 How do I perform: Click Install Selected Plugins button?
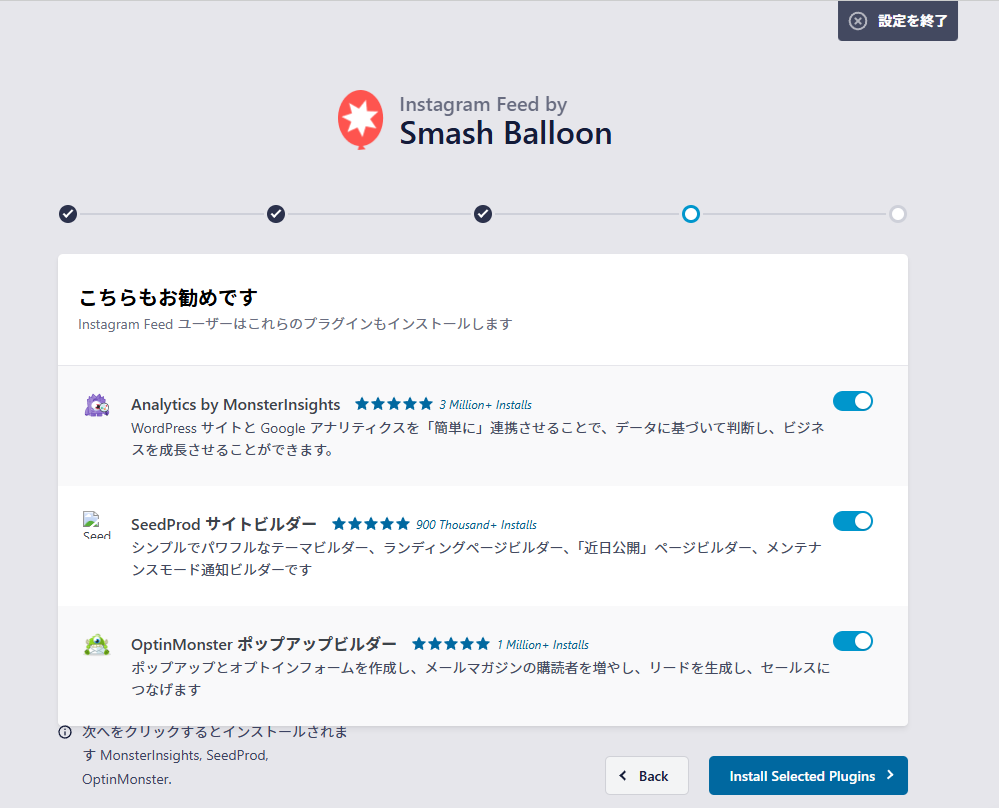pyautogui.click(x=808, y=776)
